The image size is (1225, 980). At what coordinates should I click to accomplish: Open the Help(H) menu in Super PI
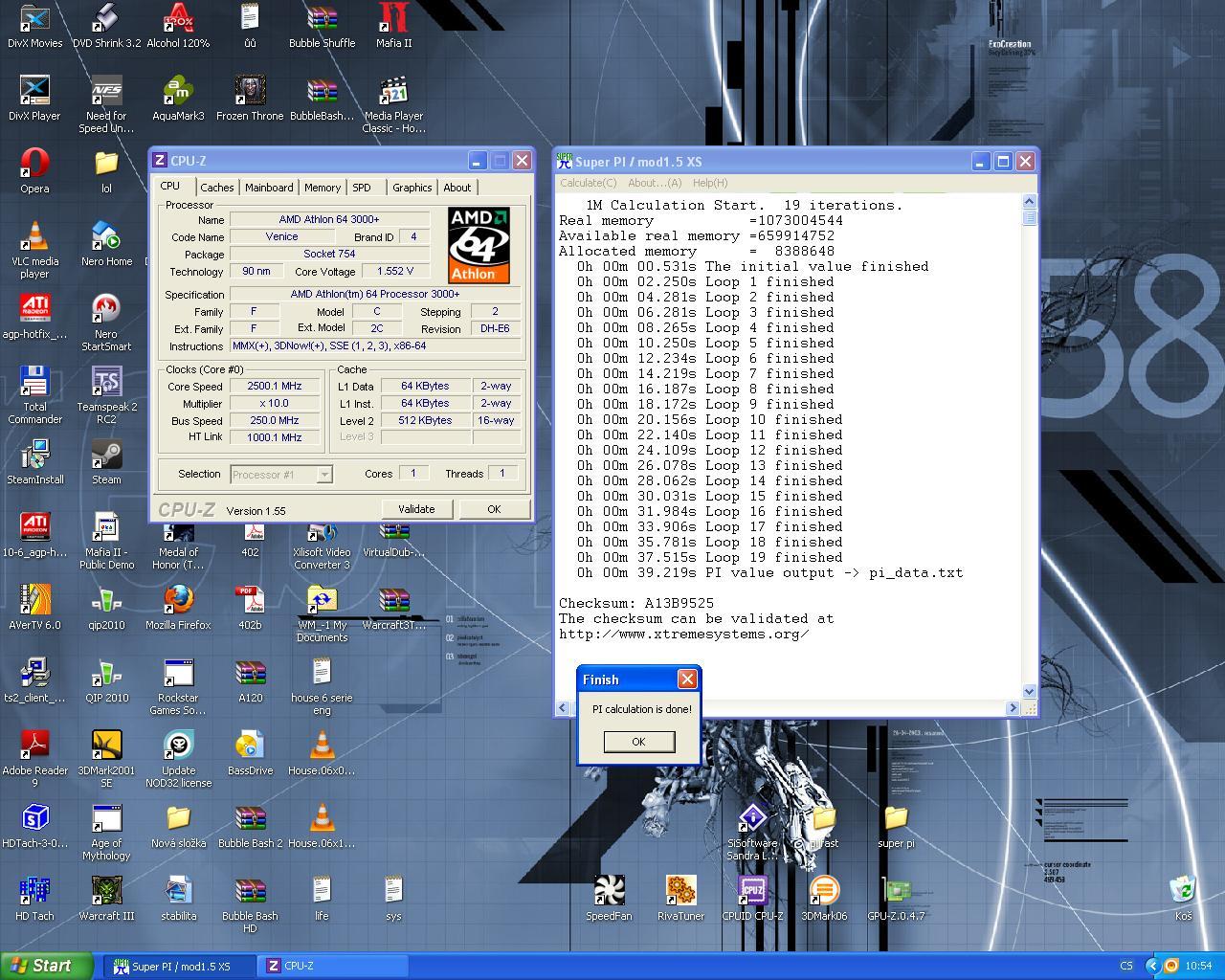[710, 183]
